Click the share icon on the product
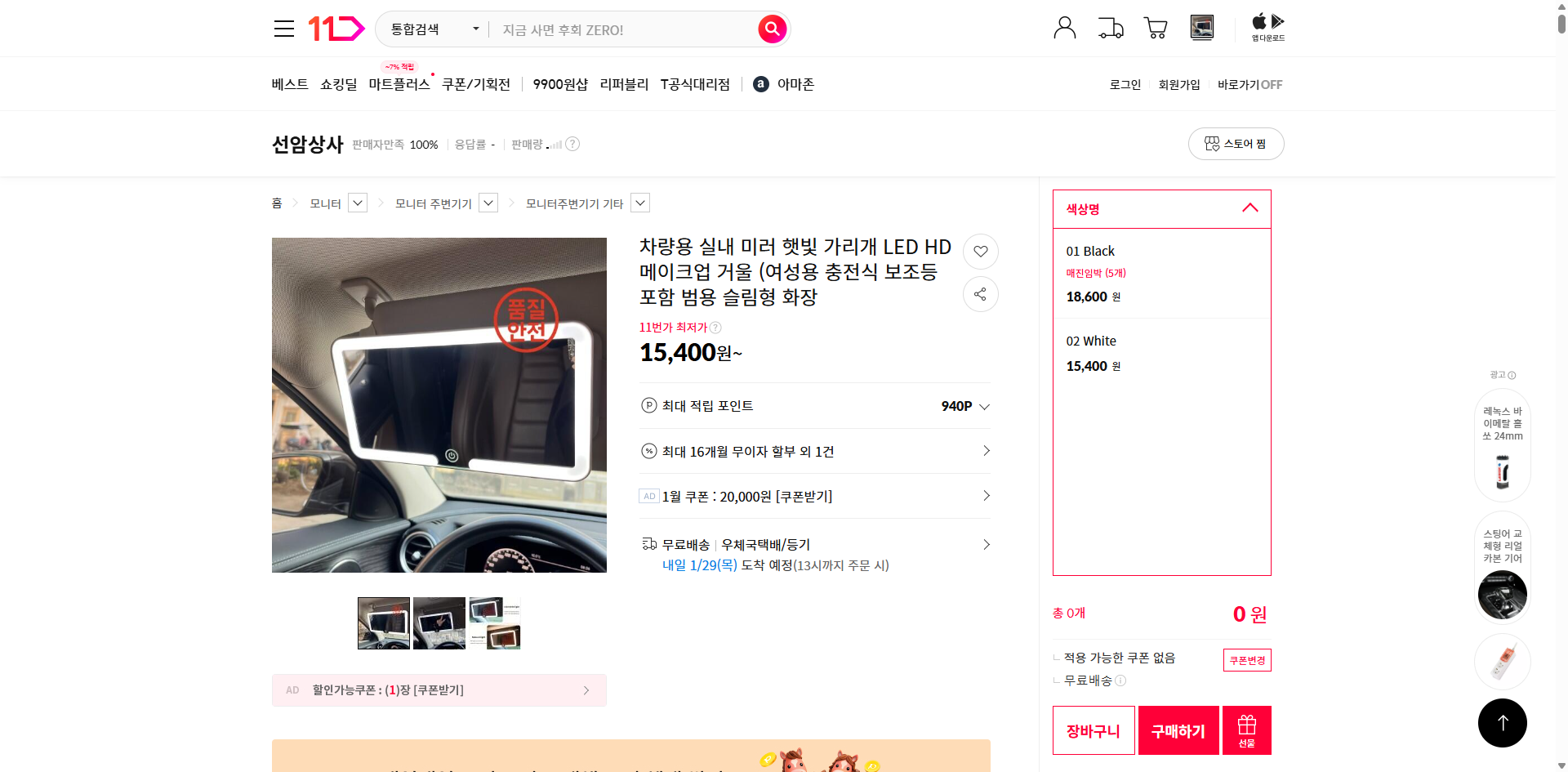Image resolution: width=1568 pixels, height=772 pixels. coord(980,294)
